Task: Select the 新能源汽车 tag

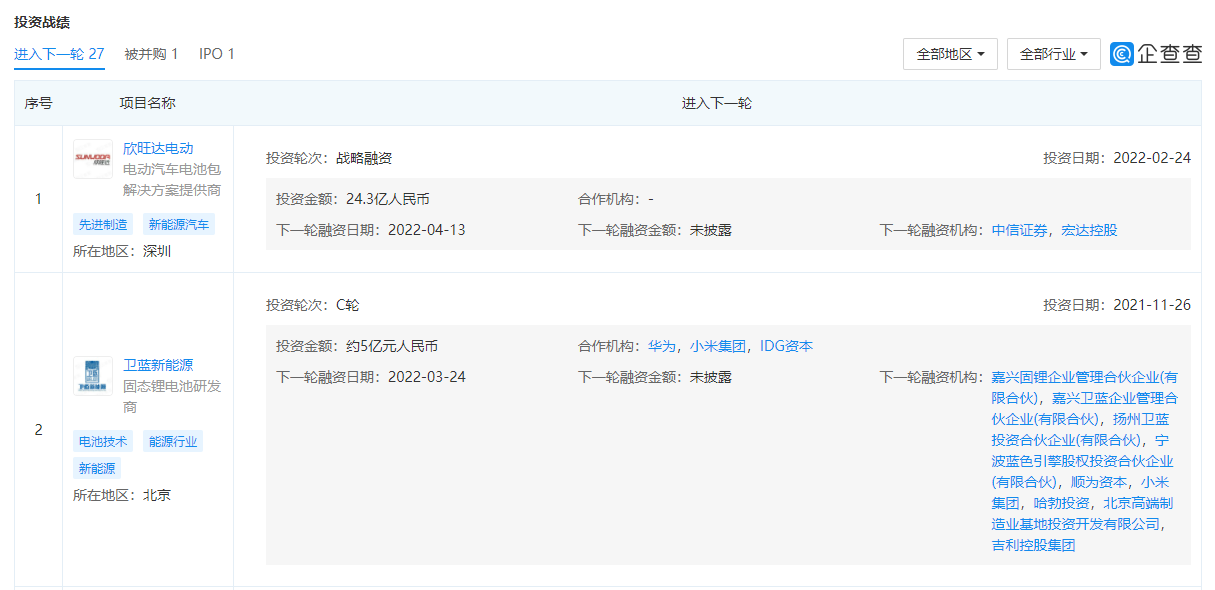Action: pos(178,225)
